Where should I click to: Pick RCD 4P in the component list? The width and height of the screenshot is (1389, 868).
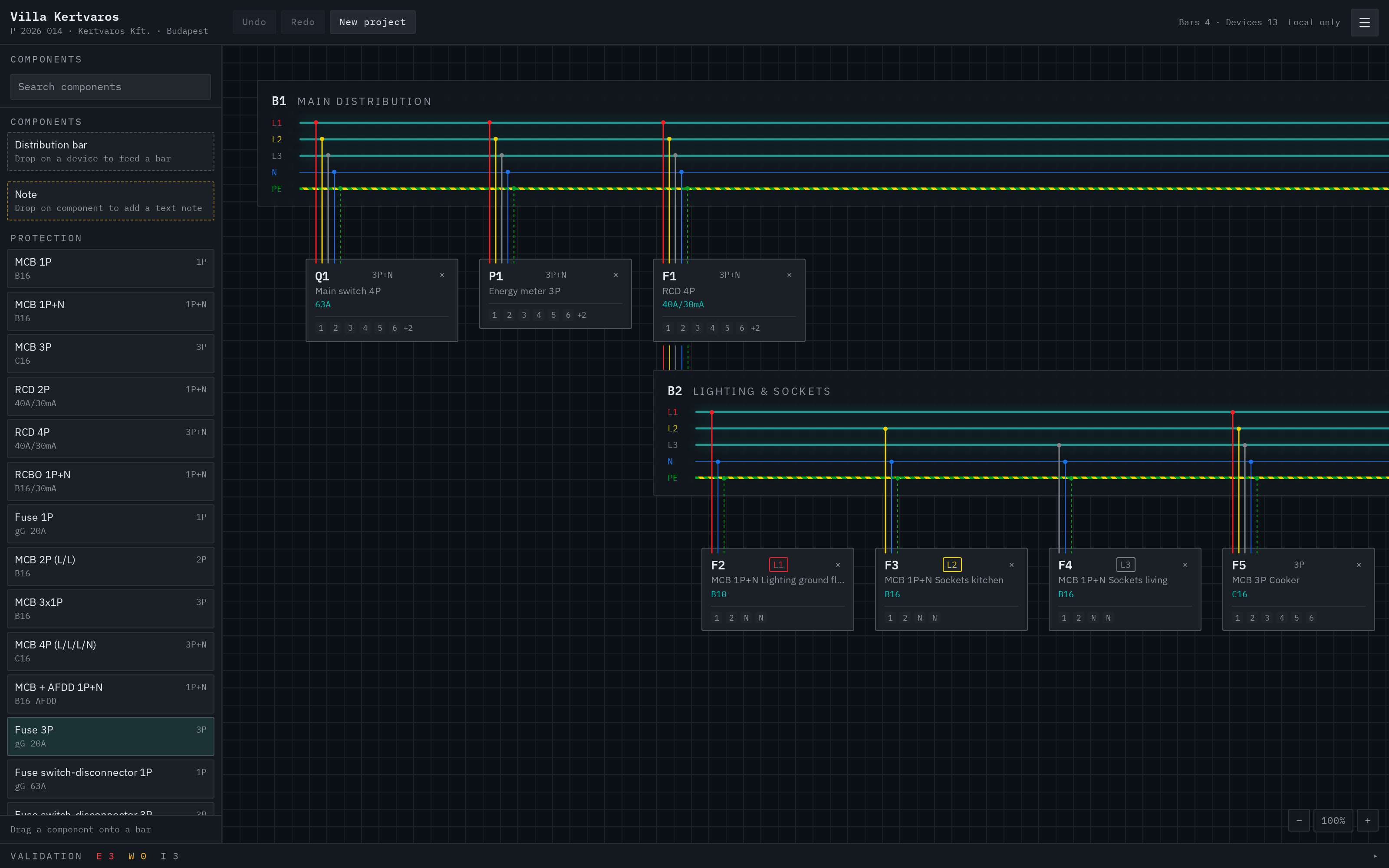[x=110, y=439]
